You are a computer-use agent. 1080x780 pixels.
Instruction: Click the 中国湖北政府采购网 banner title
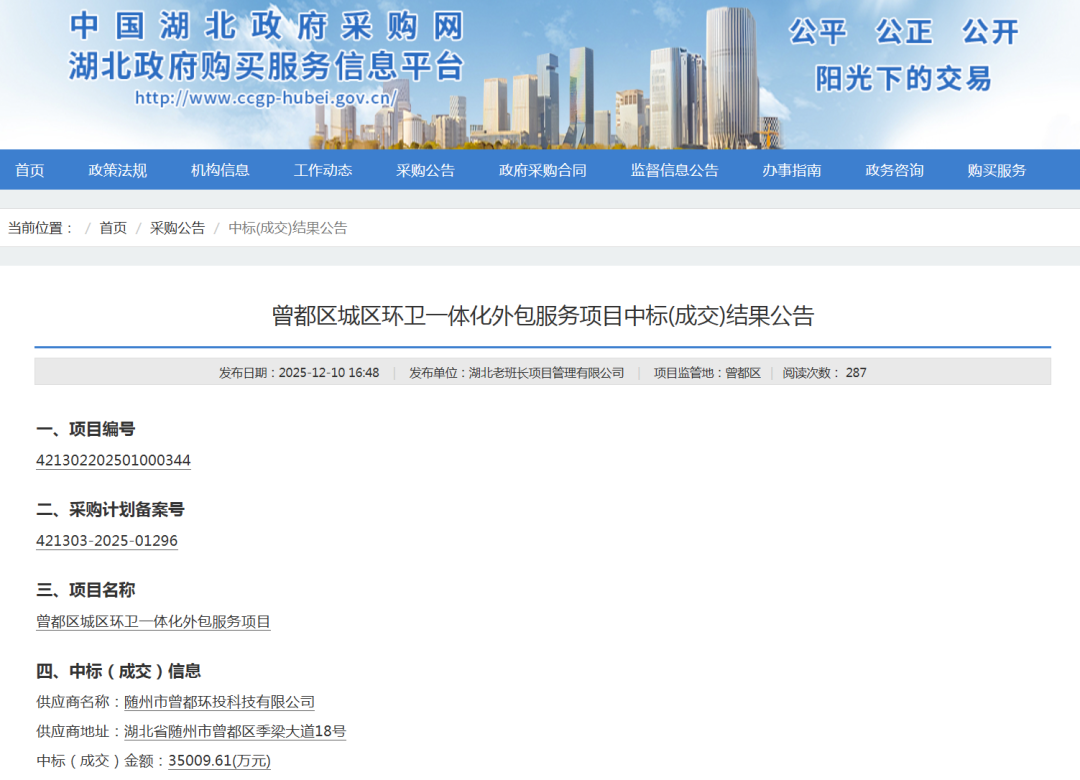267,26
